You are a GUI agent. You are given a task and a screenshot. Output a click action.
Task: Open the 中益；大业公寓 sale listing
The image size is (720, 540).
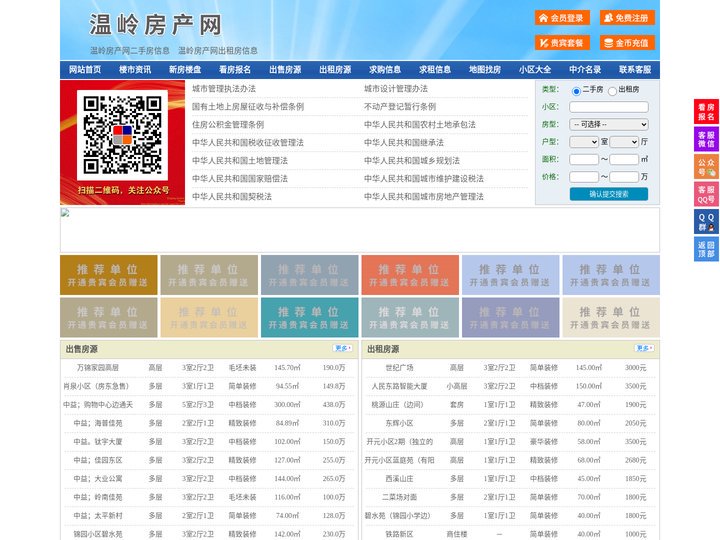pyautogui.click(x=98, y=478)
